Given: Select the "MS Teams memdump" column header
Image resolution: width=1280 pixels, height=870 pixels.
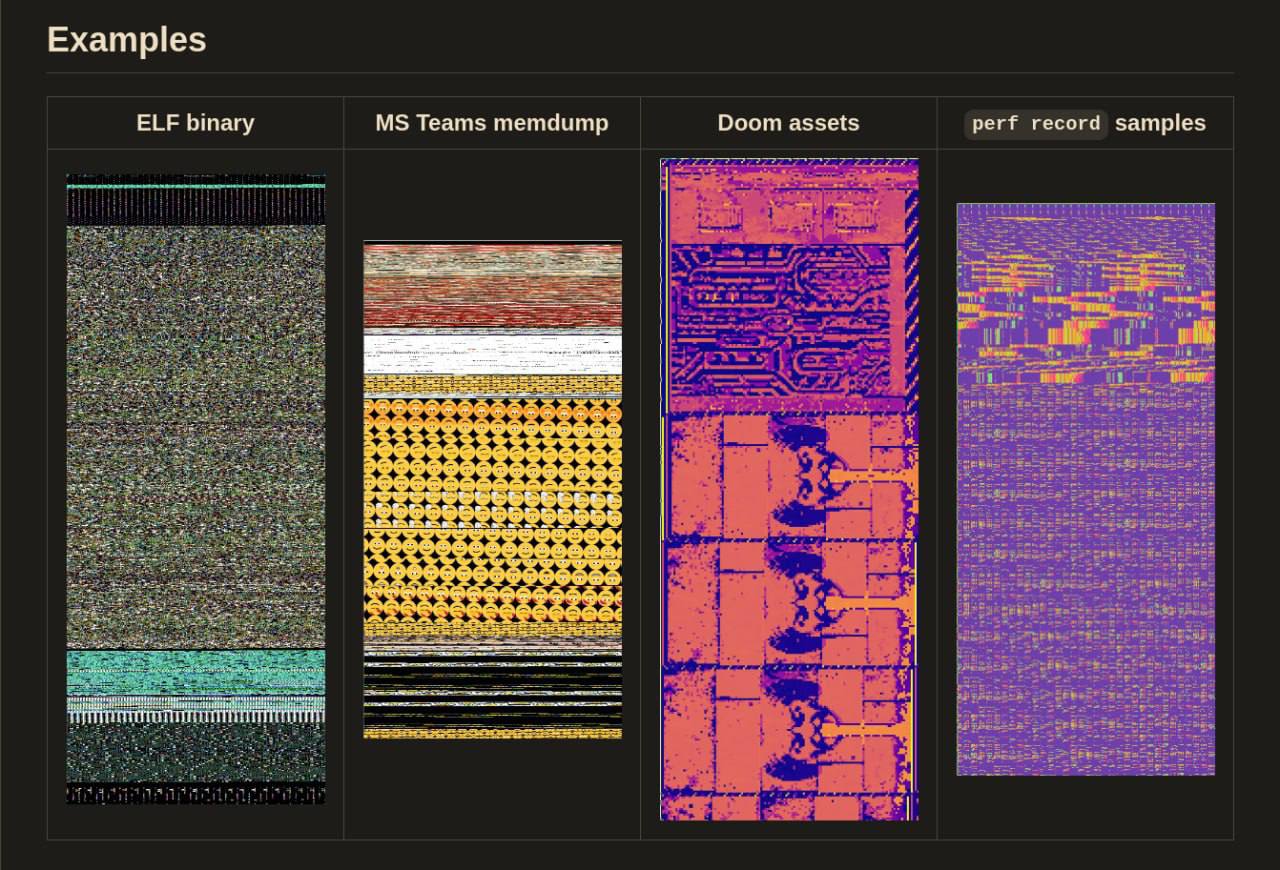Looking at the screenshot, I should click(492, 123).
